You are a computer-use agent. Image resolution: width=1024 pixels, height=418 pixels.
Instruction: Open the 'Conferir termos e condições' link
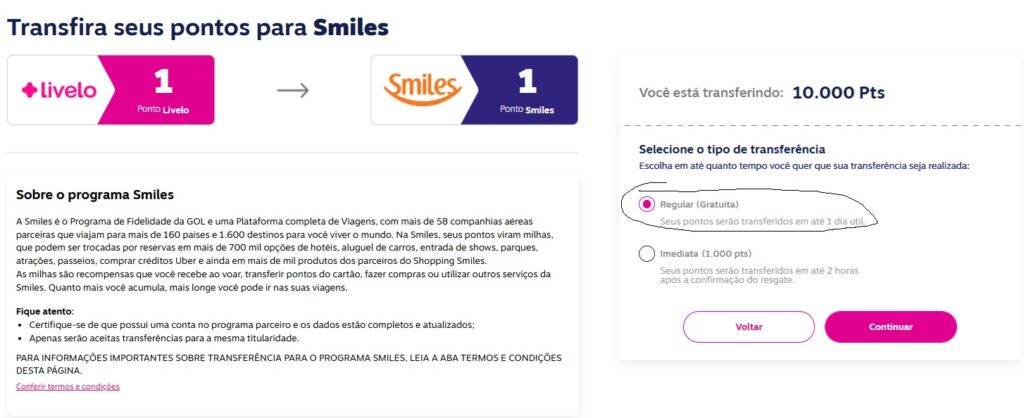(x=68, y=387)
